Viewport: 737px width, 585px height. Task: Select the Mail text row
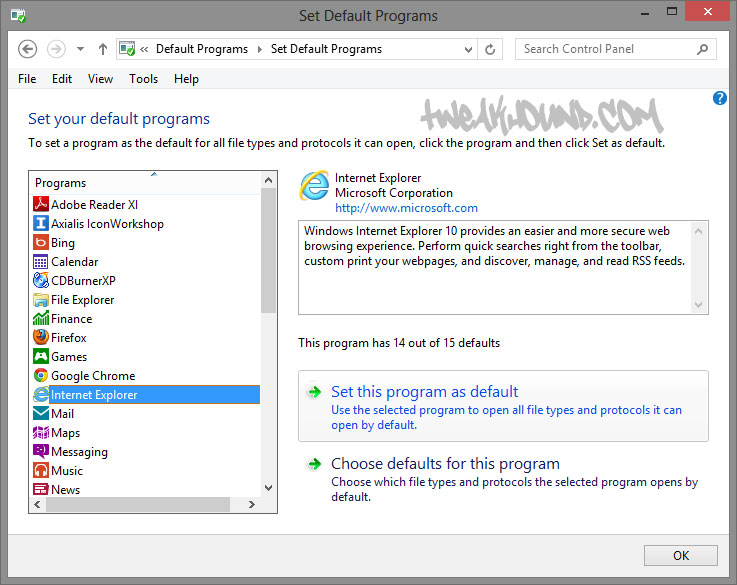[x=63, y=413]
